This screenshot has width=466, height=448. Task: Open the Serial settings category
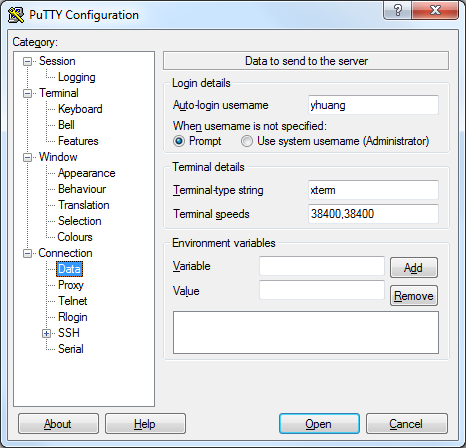(x=71, y=349)
